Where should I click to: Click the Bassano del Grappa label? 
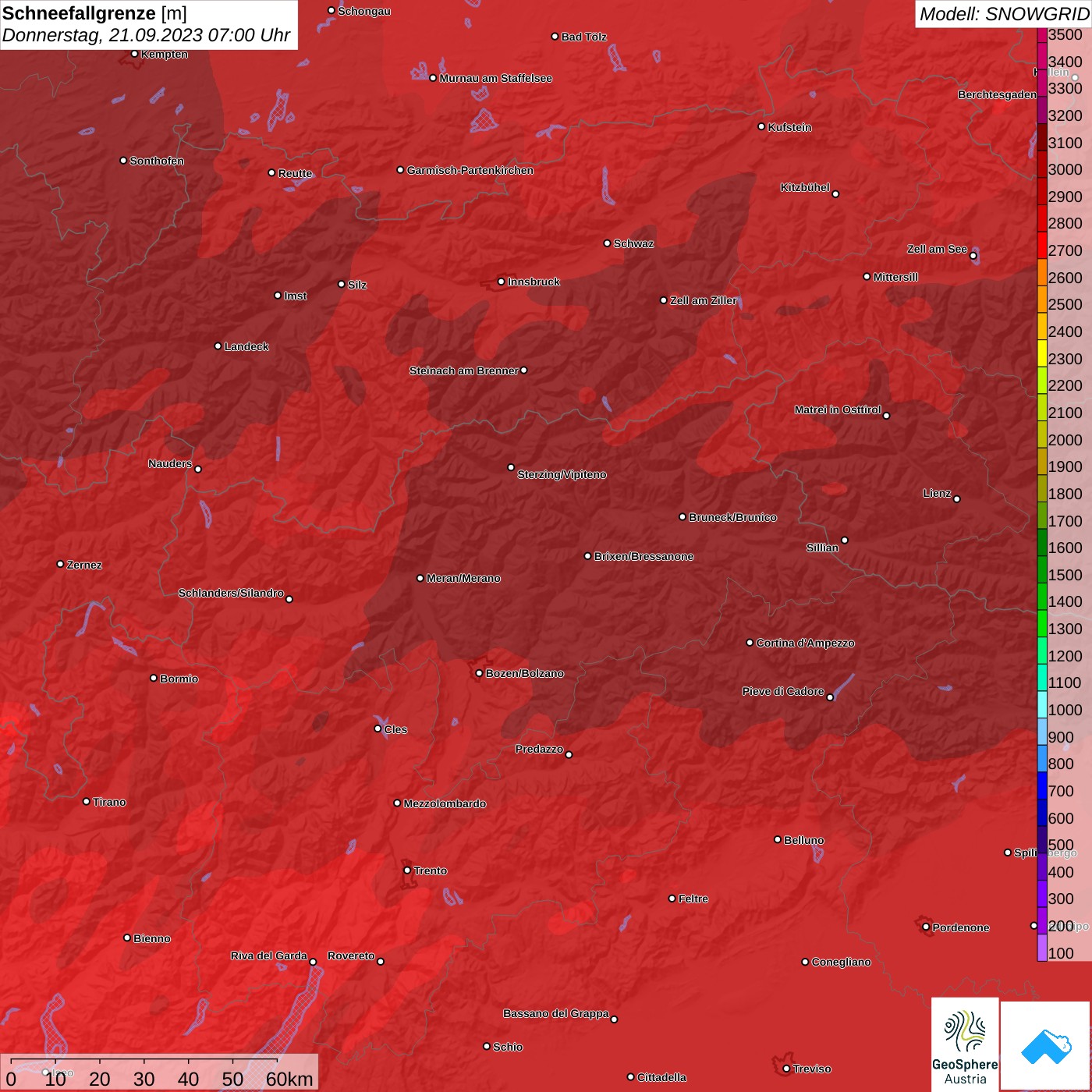[x=556, y=1013]
